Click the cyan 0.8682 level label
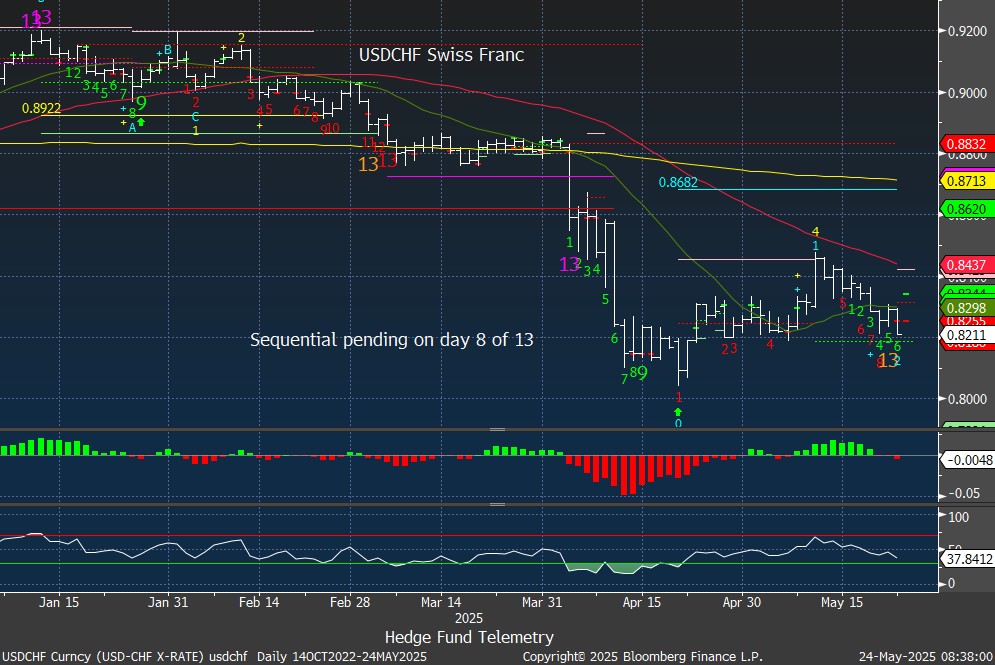 click(678, 183)
